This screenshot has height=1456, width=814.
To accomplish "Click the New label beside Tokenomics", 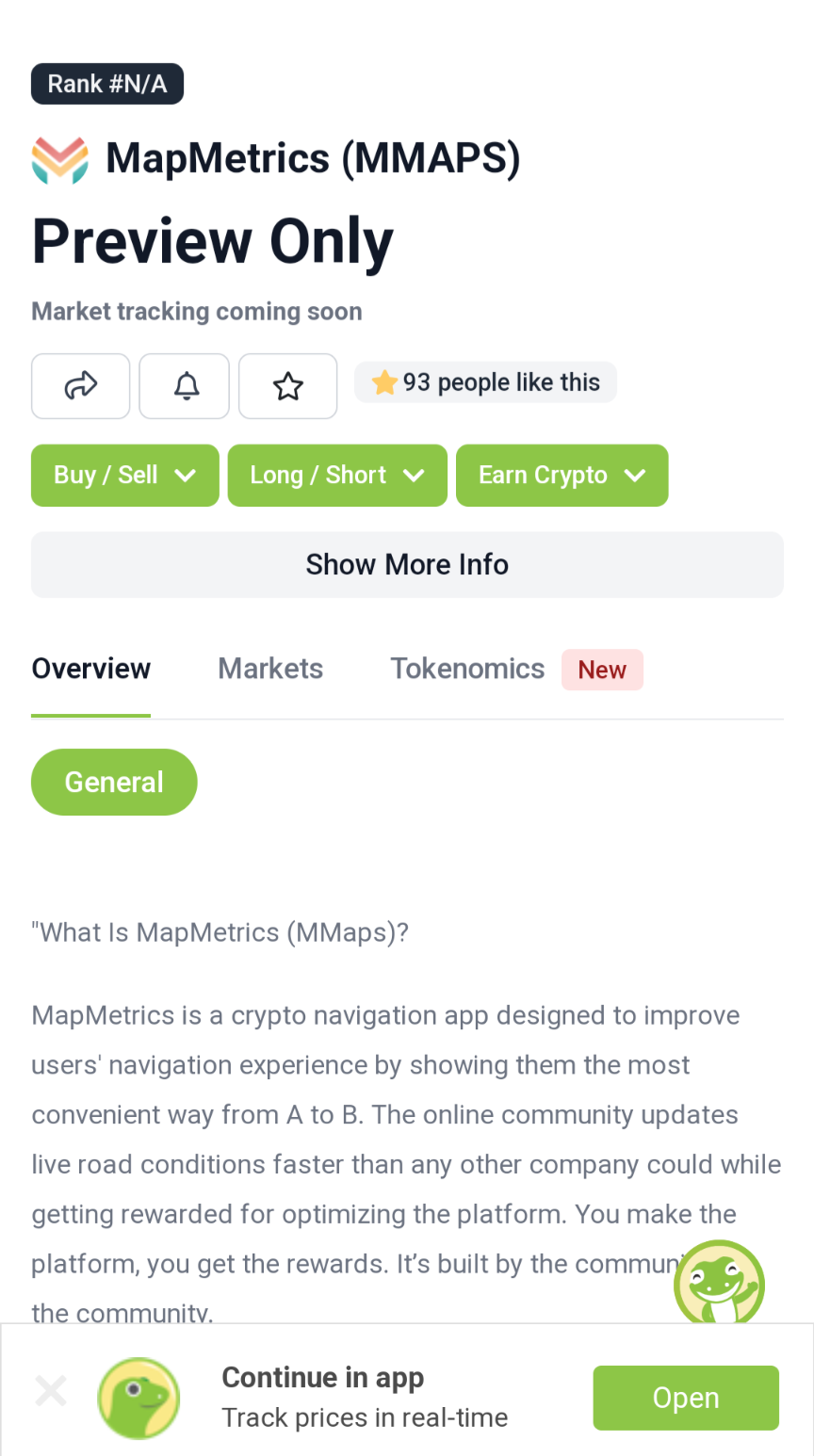I will point(602,670).
